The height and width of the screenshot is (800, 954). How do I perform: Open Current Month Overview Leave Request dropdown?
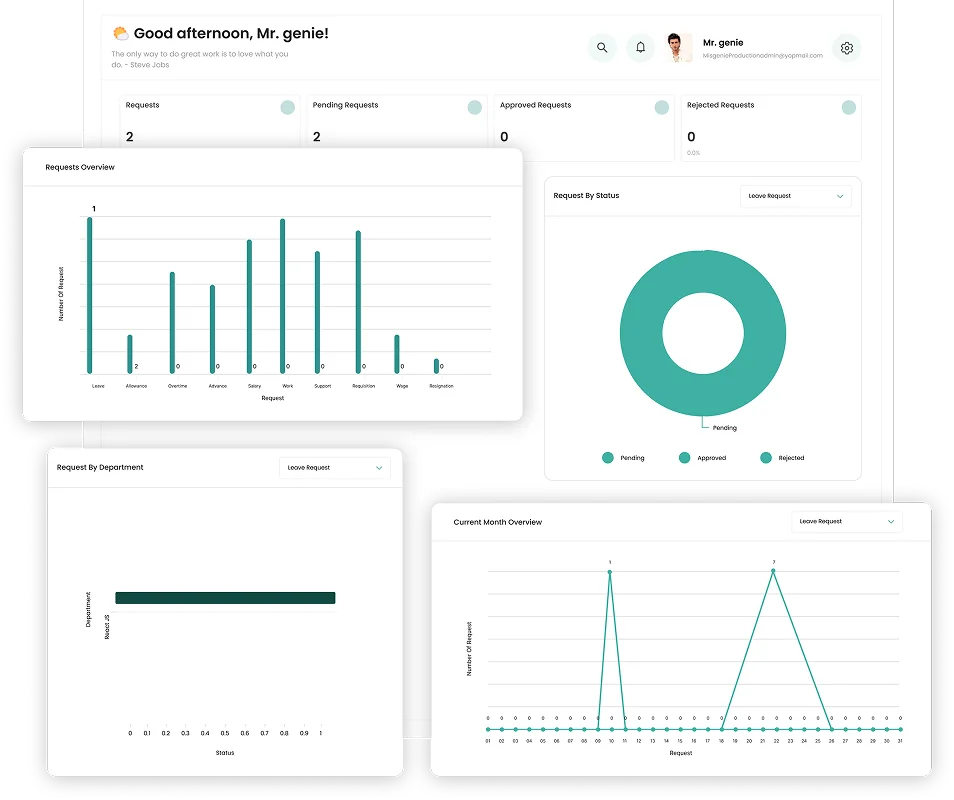(846, 521)
